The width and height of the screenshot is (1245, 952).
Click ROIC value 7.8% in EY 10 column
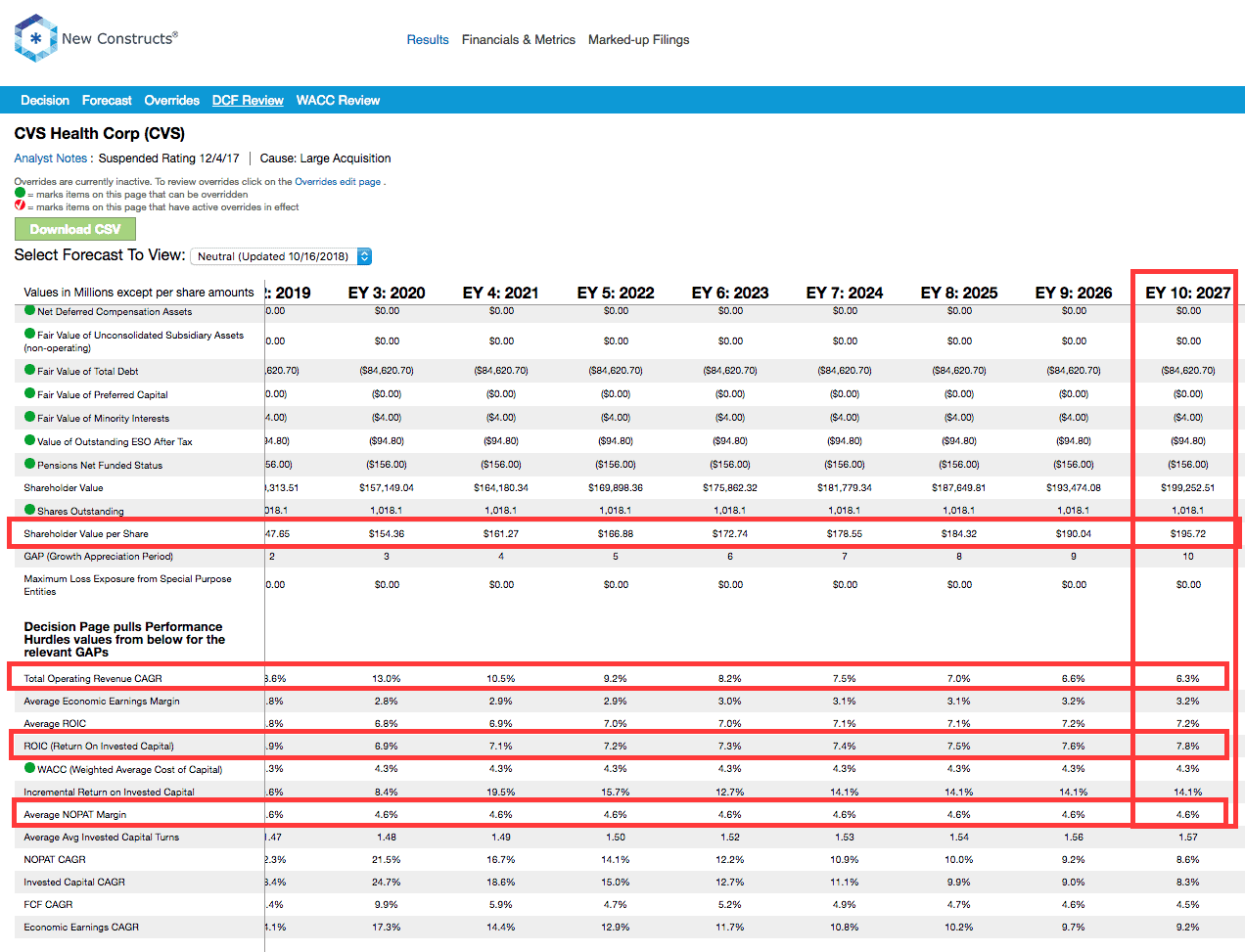point(1188,746)
